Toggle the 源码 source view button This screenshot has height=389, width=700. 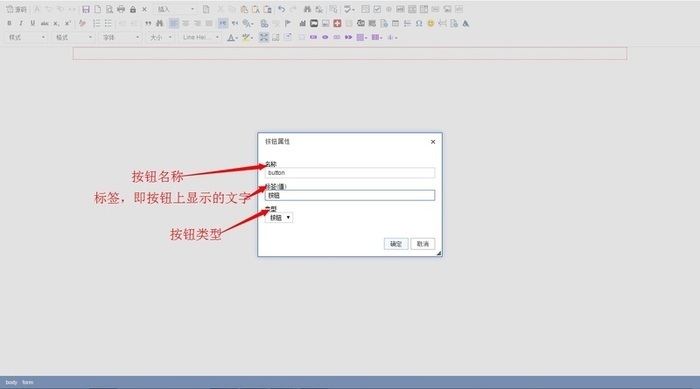pos(16,9)
